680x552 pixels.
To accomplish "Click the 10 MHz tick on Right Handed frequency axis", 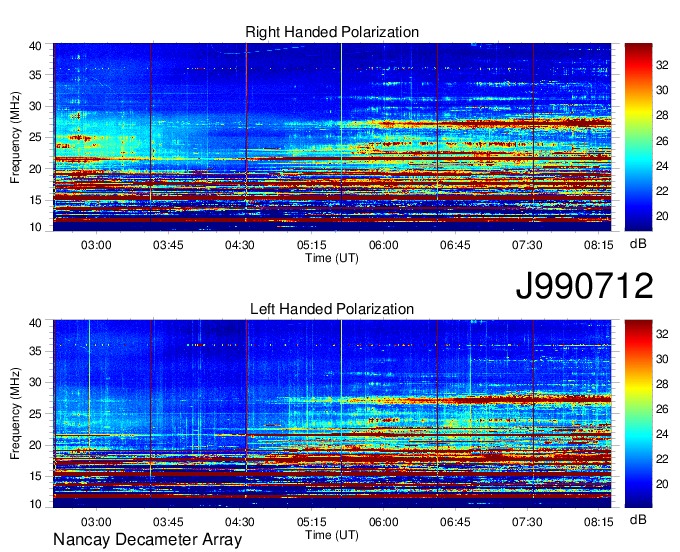I will click(x=35, y=227).
